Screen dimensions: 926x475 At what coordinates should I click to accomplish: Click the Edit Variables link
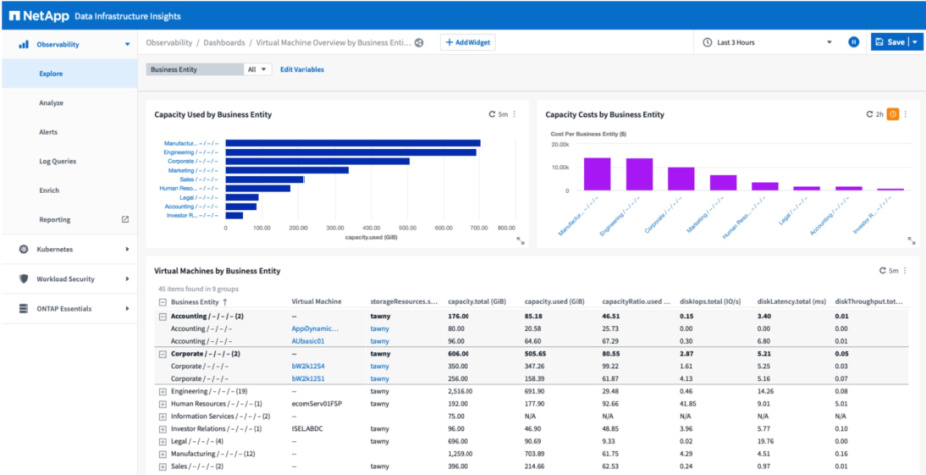(x=302, y=69)
